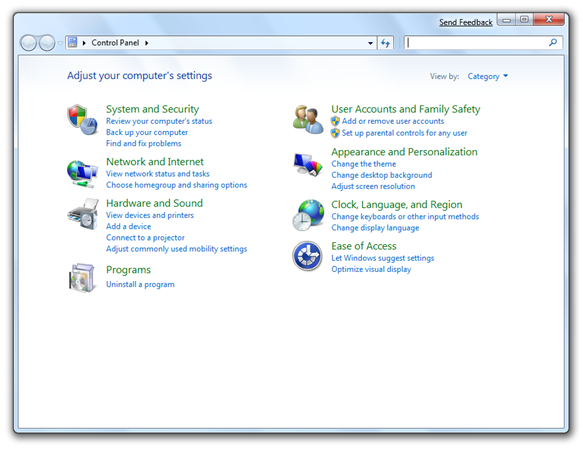The height and width of the screenshot is (449, 583).
Task: Open Ease of Access heading
Action: pos(364,246)
